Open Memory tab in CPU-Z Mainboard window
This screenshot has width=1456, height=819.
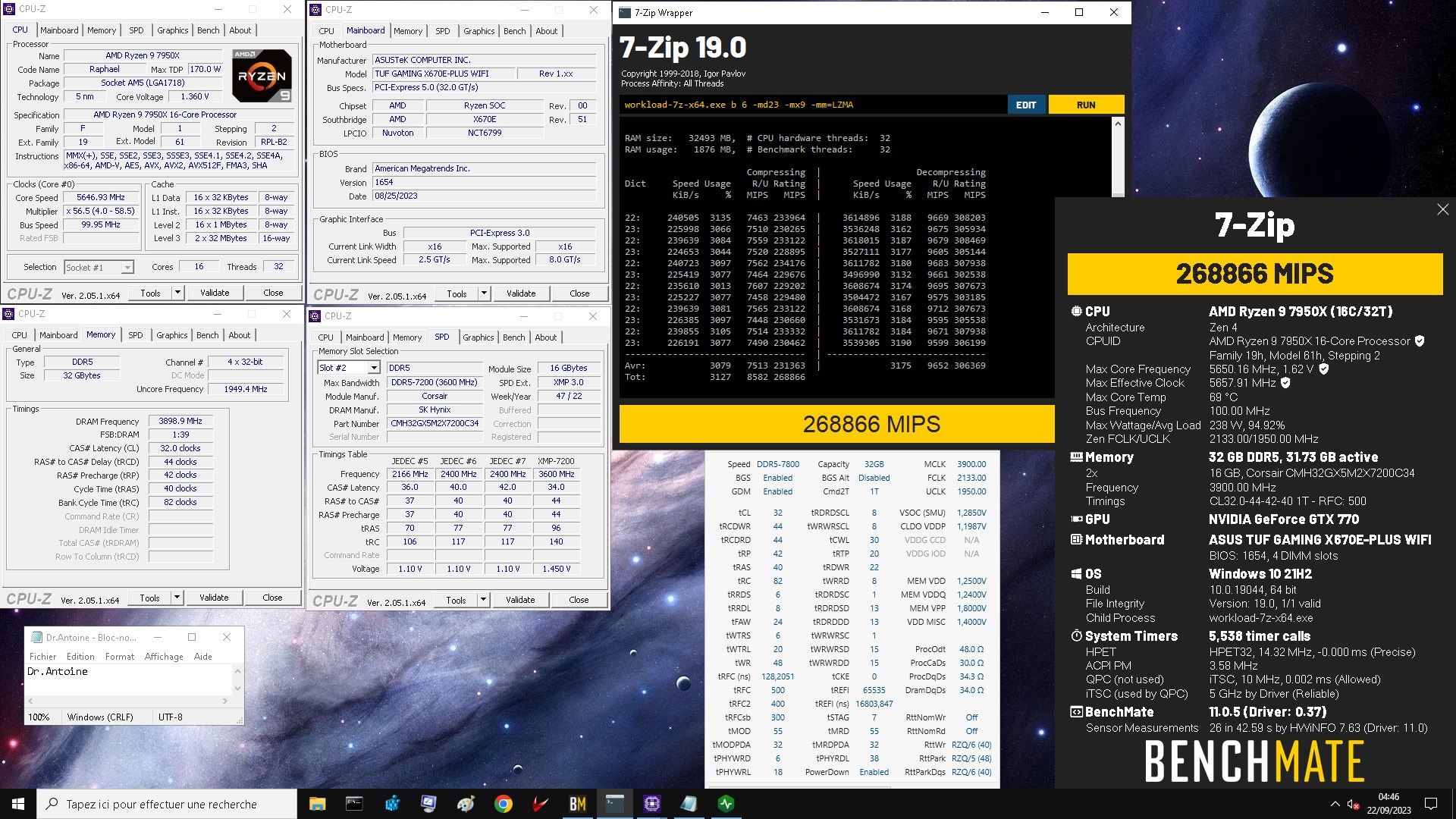tap(408, 31)
